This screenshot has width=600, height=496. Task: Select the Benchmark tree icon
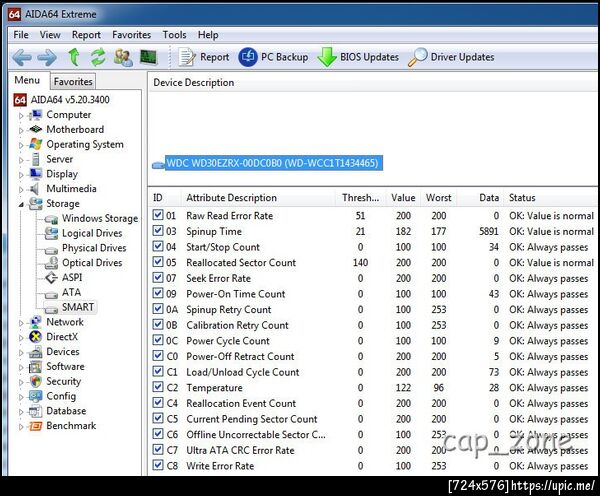(x=36, y=426)
